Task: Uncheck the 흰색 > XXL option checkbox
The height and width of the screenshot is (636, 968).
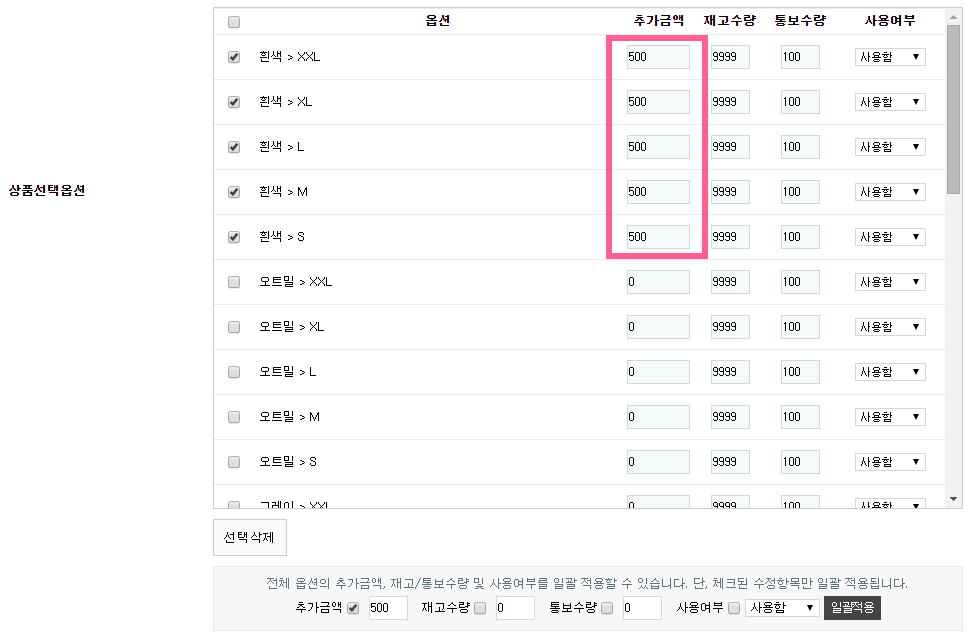Action: pyautogui.click(x=234, y=57)
